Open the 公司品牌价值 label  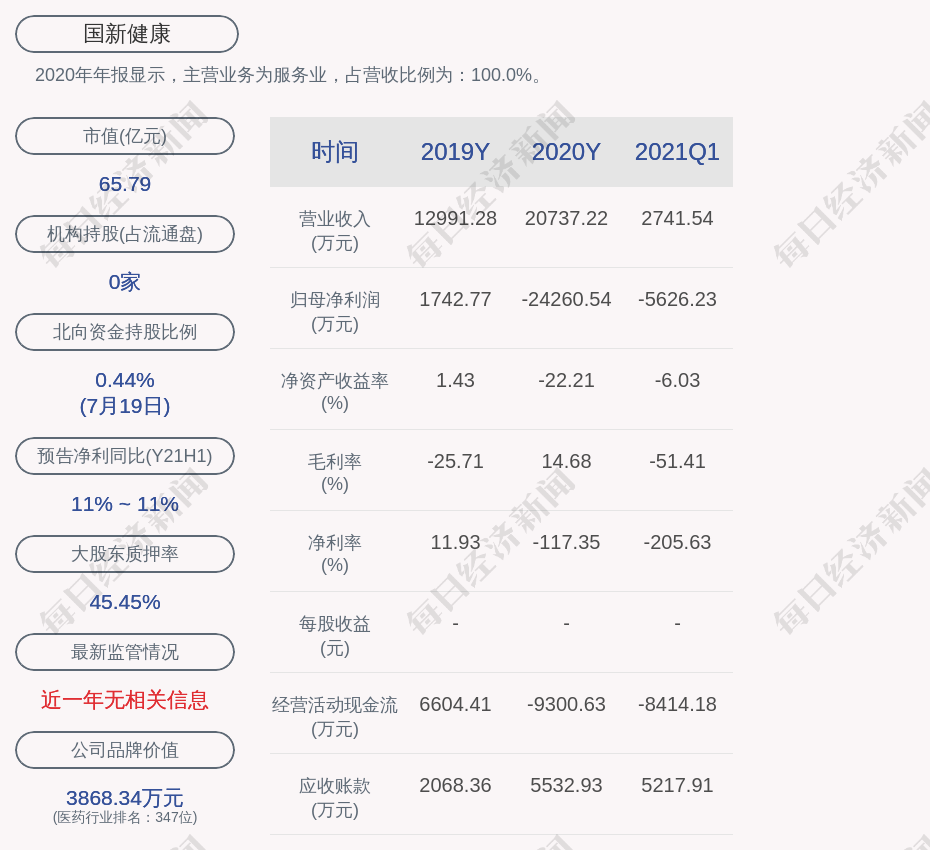(125, 750)
